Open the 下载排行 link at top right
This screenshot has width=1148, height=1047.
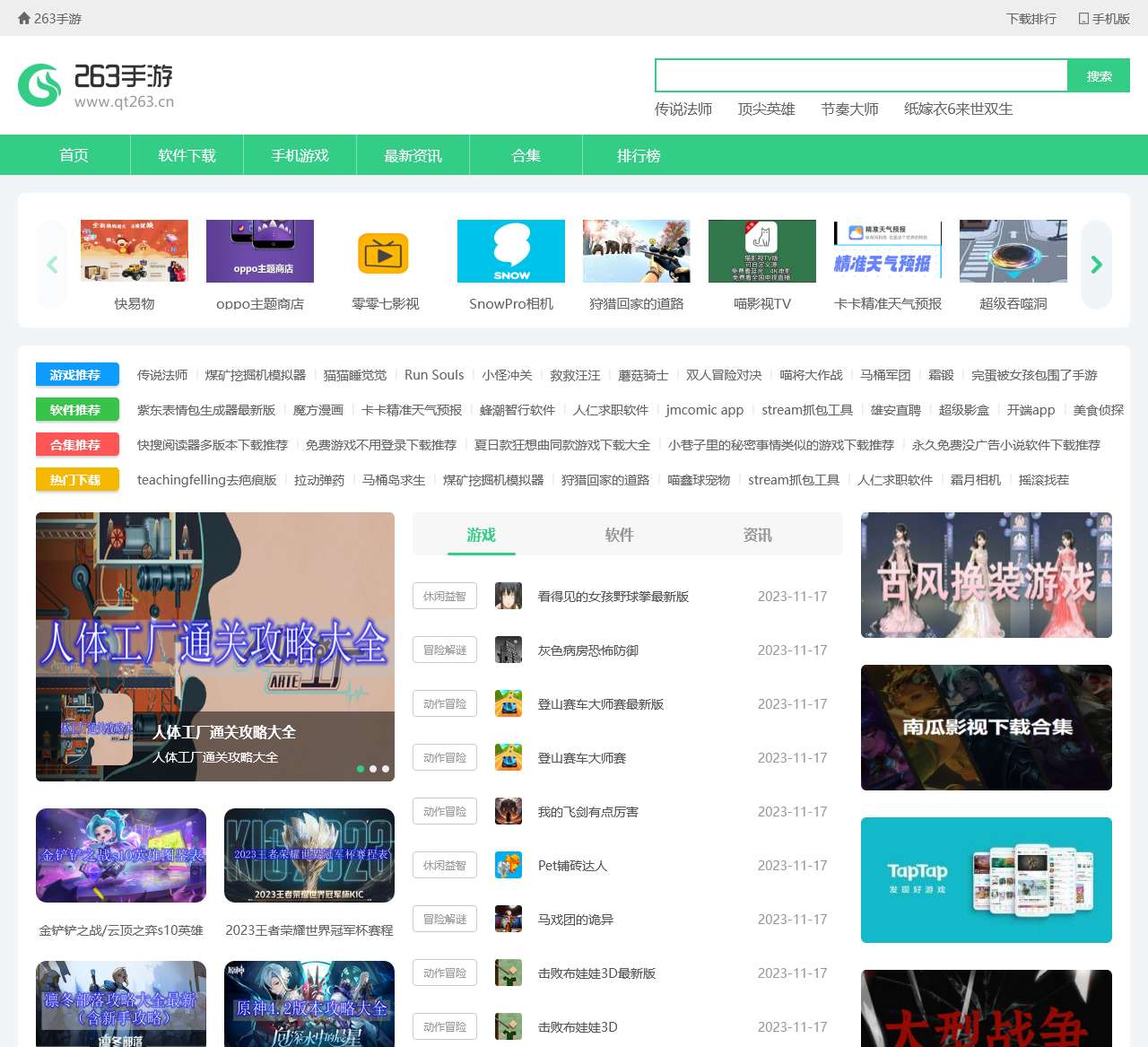[1031, 17]
